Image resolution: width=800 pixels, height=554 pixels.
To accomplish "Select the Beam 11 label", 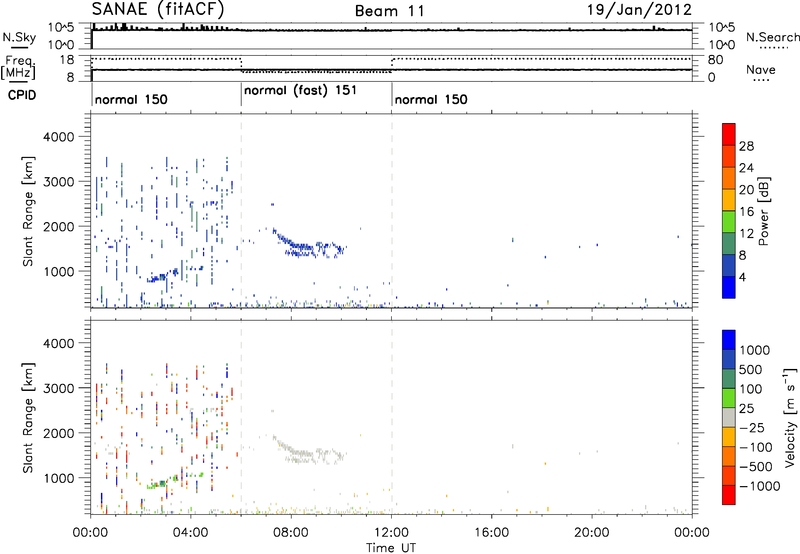I will pyautogui.click(x=389, y=11).
